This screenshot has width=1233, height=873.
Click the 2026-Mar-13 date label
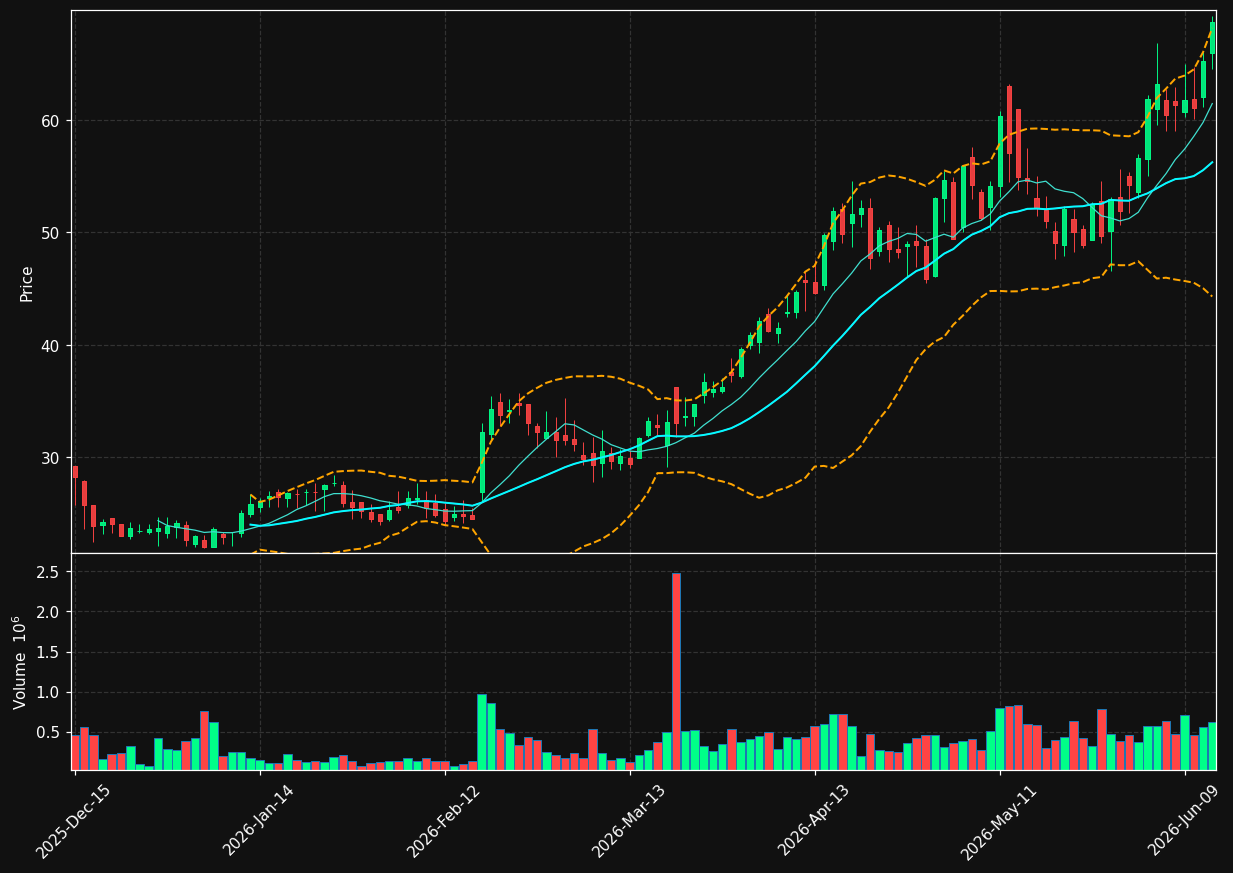pyautogui.click(x=629, y=821)
